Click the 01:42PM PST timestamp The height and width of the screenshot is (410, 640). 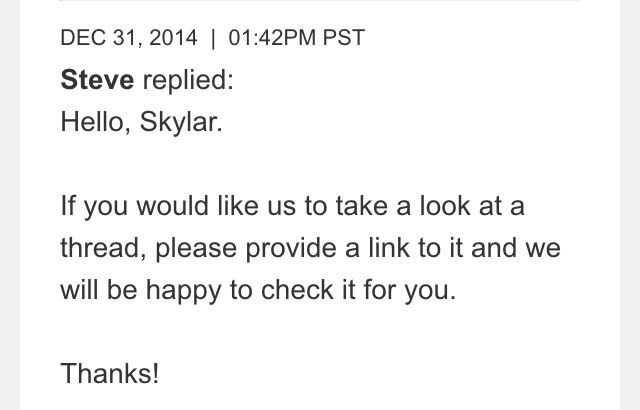pos(296,38)
